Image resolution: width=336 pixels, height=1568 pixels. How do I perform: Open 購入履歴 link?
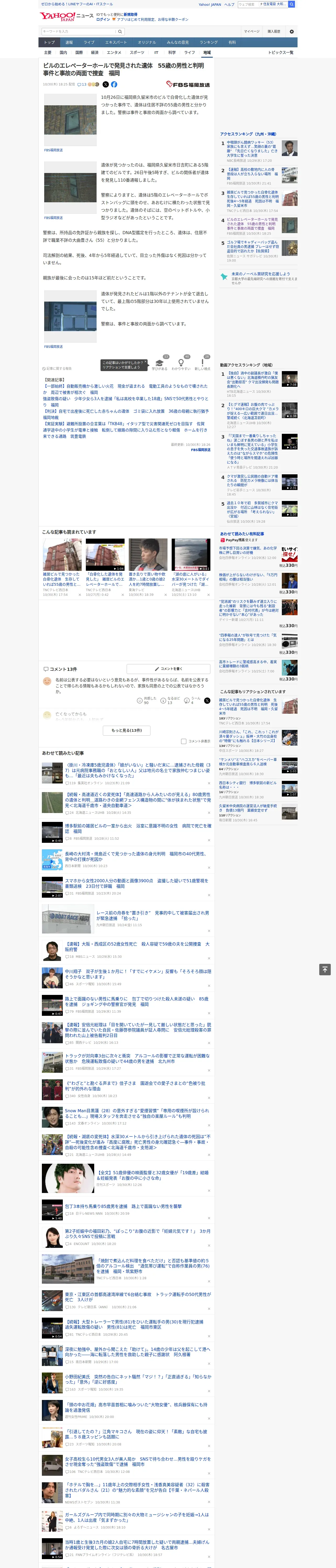pyautogui.click(x=274, y=31)
